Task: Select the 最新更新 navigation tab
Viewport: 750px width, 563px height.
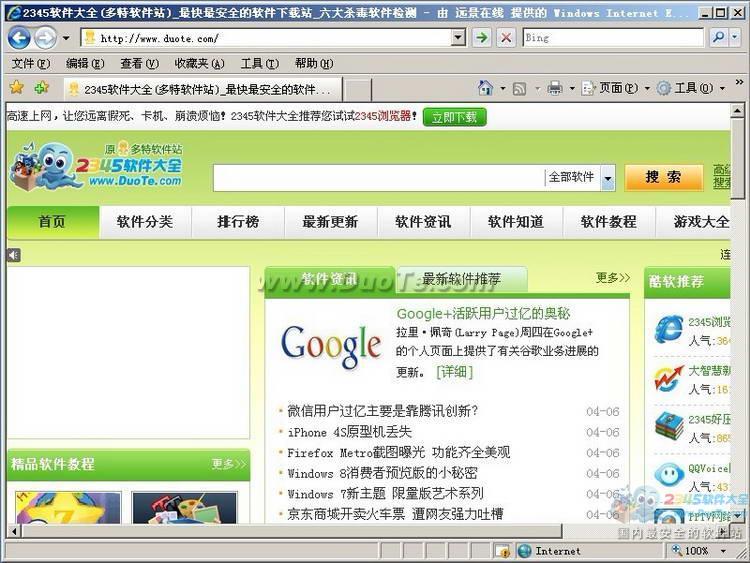Action: point(331,222)
